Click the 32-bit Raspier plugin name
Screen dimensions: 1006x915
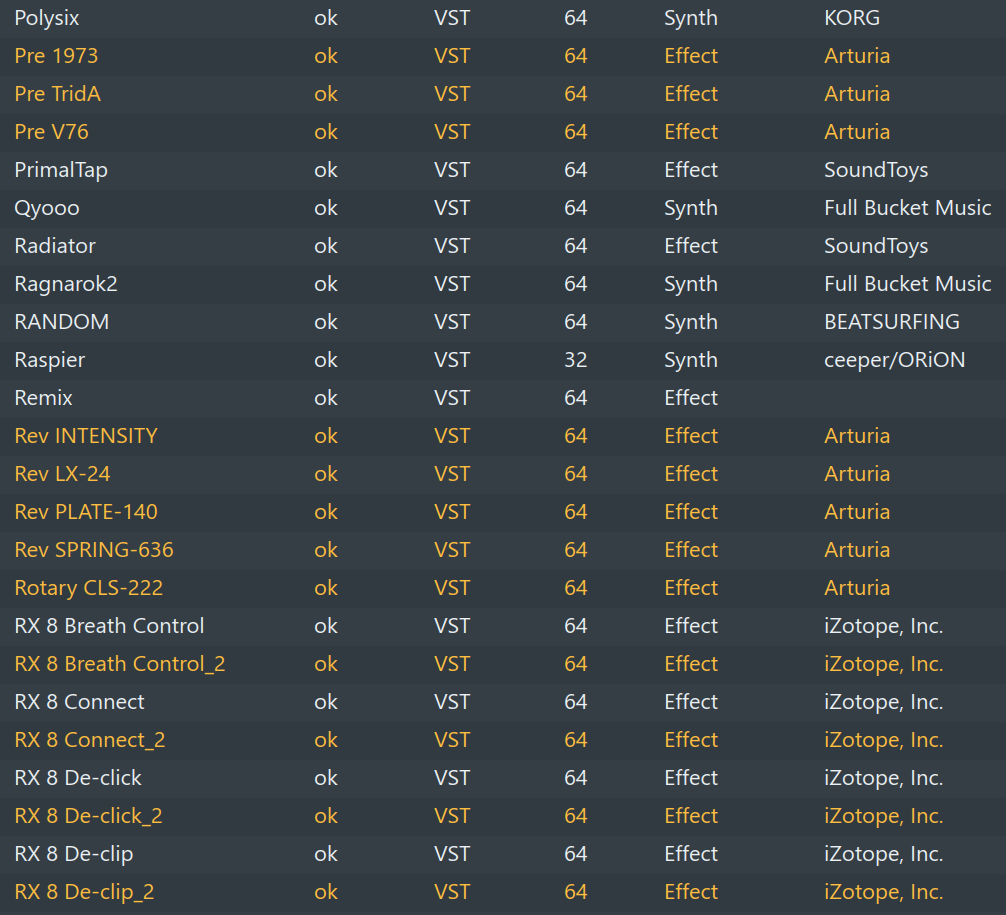(50, 360)
